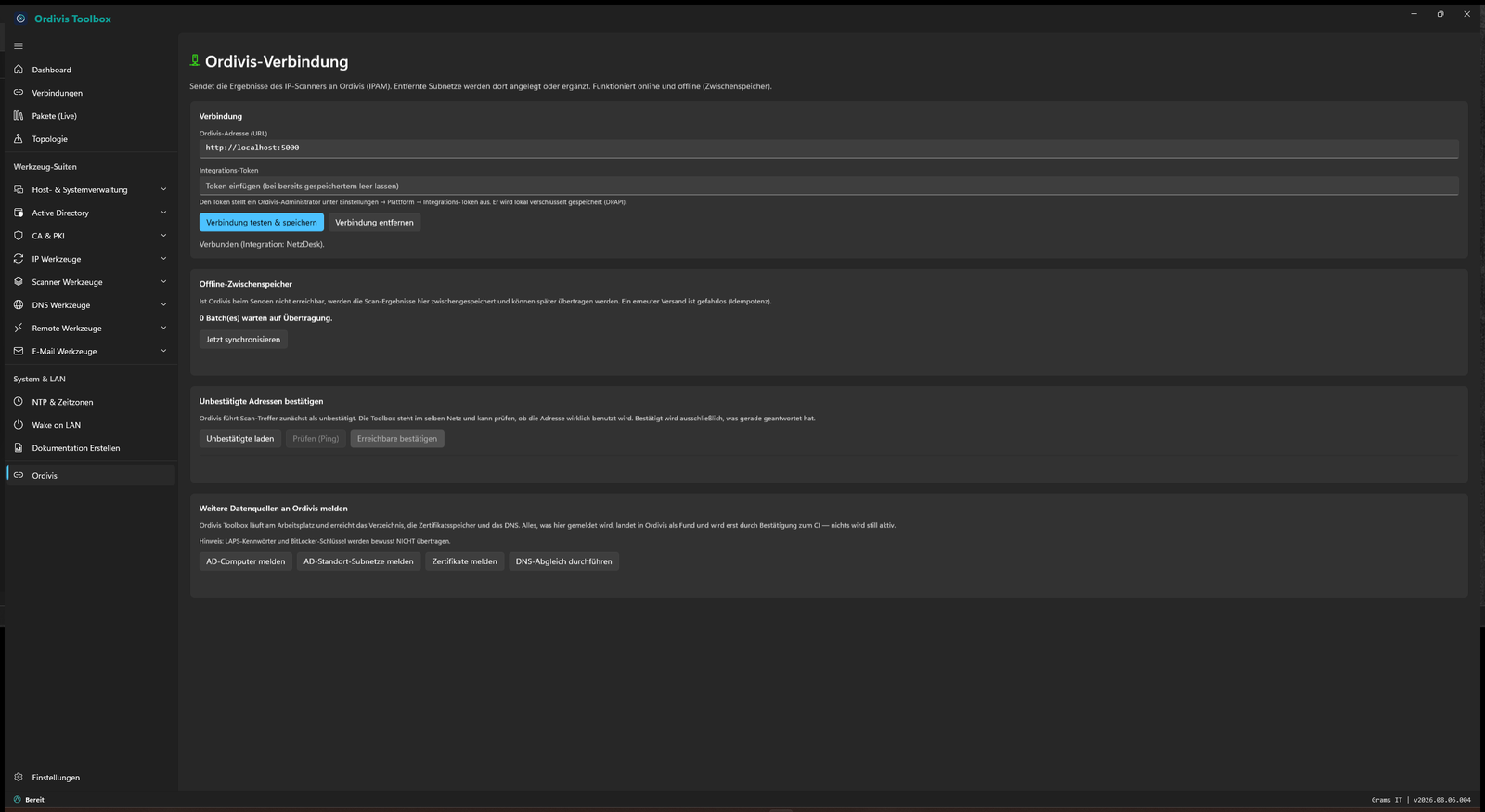
Task: Click the Bereit status icon
Action: coord(17,800)
